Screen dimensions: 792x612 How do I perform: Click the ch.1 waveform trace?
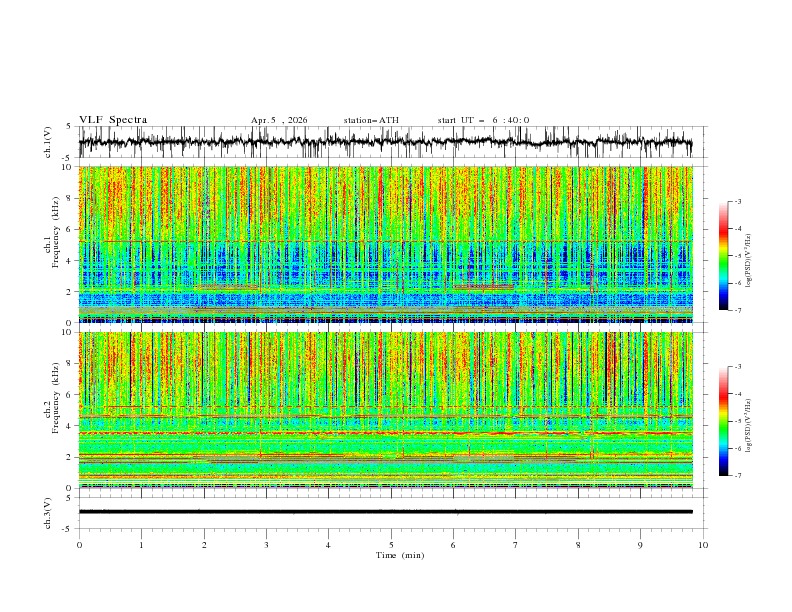coord(385,142)
